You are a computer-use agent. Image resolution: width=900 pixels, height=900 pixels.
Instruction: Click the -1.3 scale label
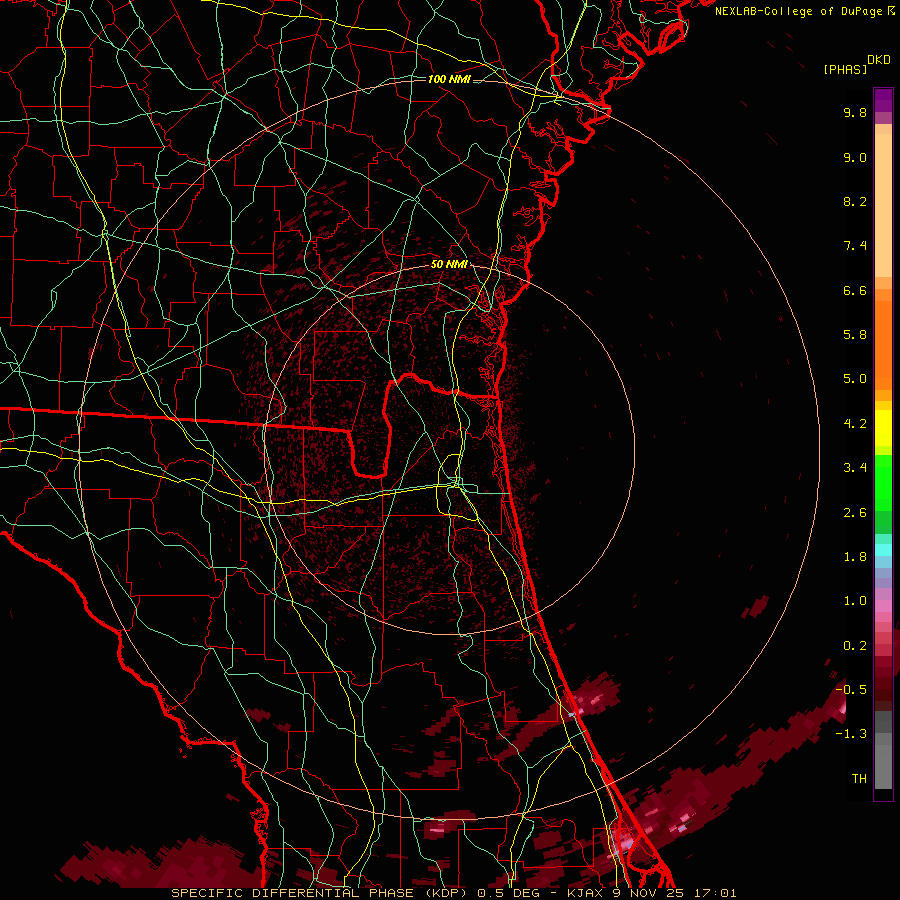pyautogui.click(x=851, y=734)
